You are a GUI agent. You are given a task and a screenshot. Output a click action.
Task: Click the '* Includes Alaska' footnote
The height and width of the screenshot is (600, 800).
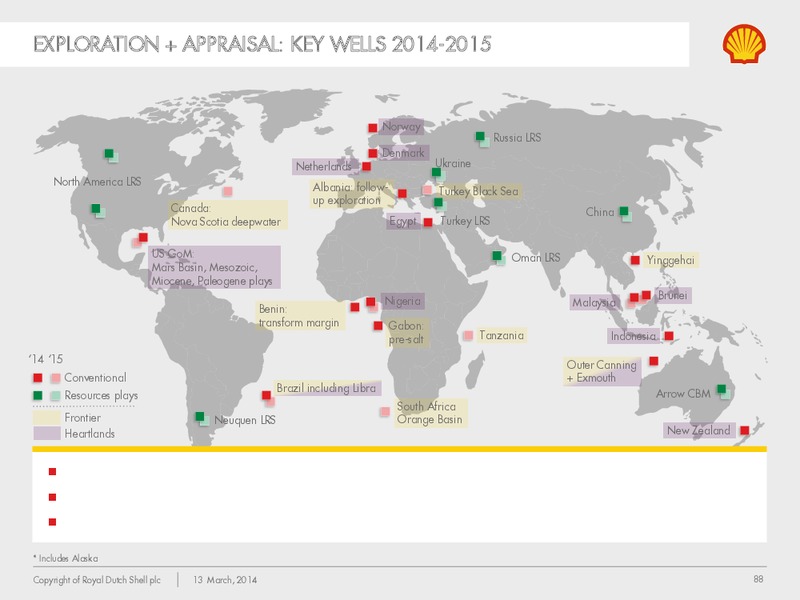pos(66,558)
